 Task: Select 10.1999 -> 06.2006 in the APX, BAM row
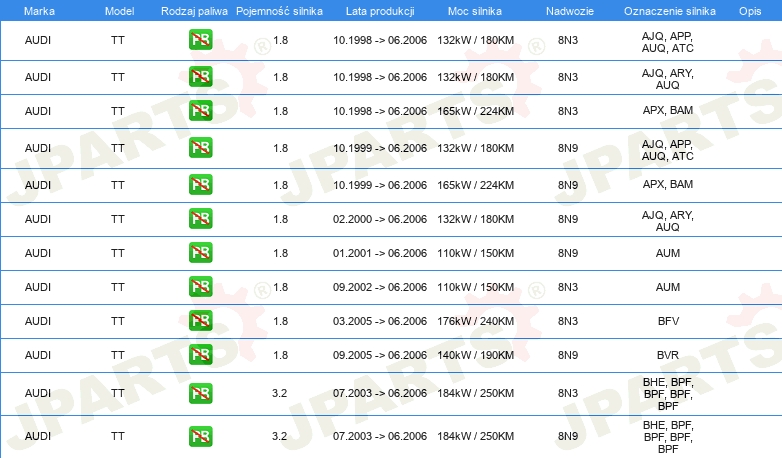pyautogui.click(x=380, y=185)
